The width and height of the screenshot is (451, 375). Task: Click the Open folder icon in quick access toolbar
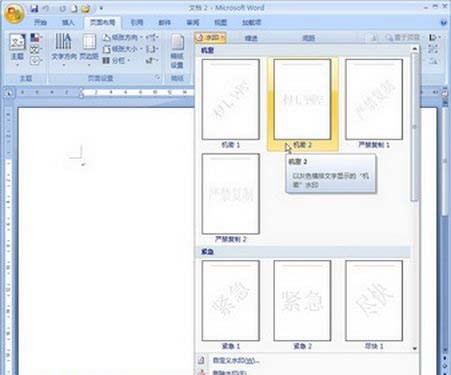tap(86, 9)
